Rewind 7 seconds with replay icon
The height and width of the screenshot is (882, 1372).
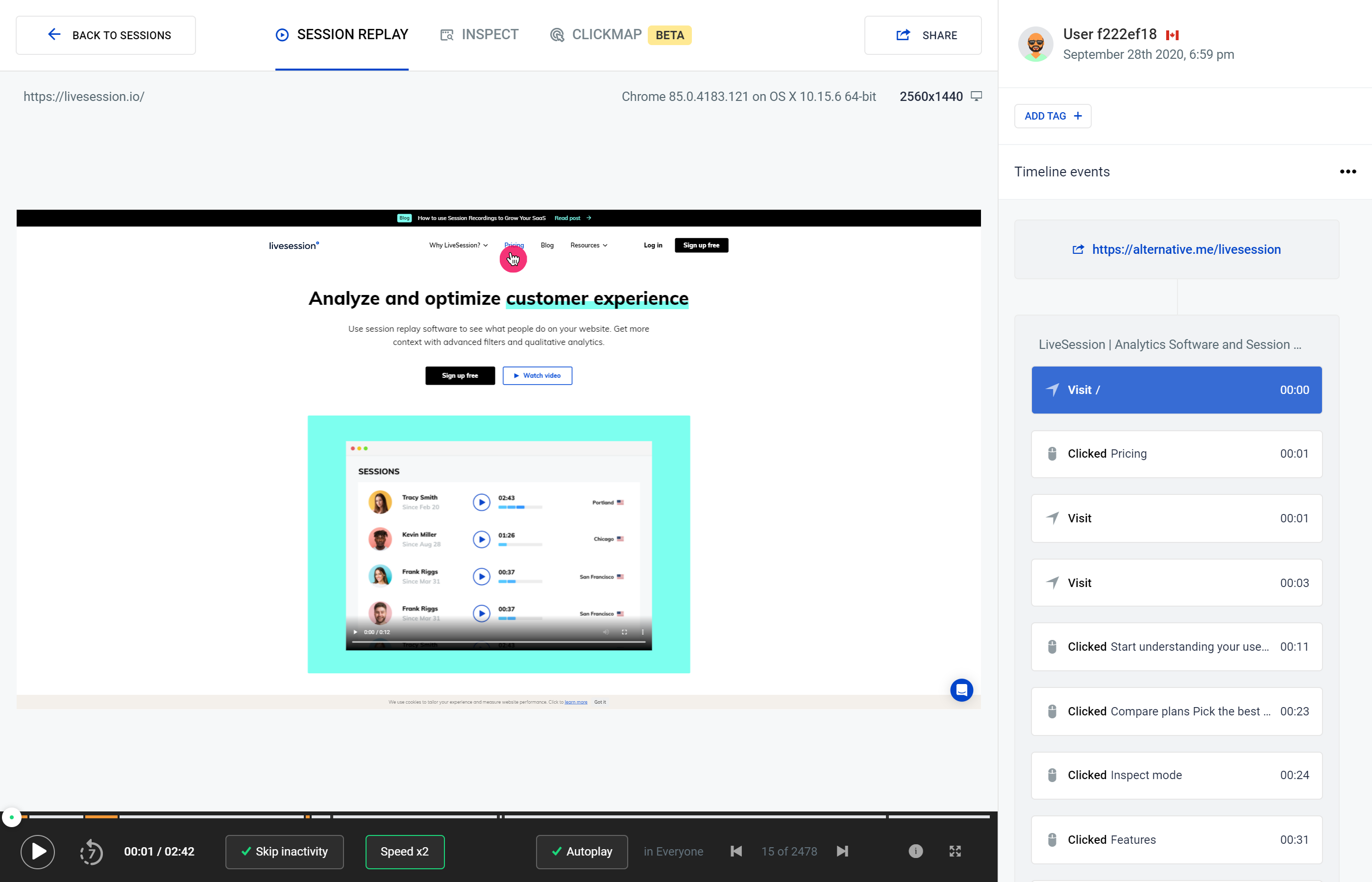91,852
